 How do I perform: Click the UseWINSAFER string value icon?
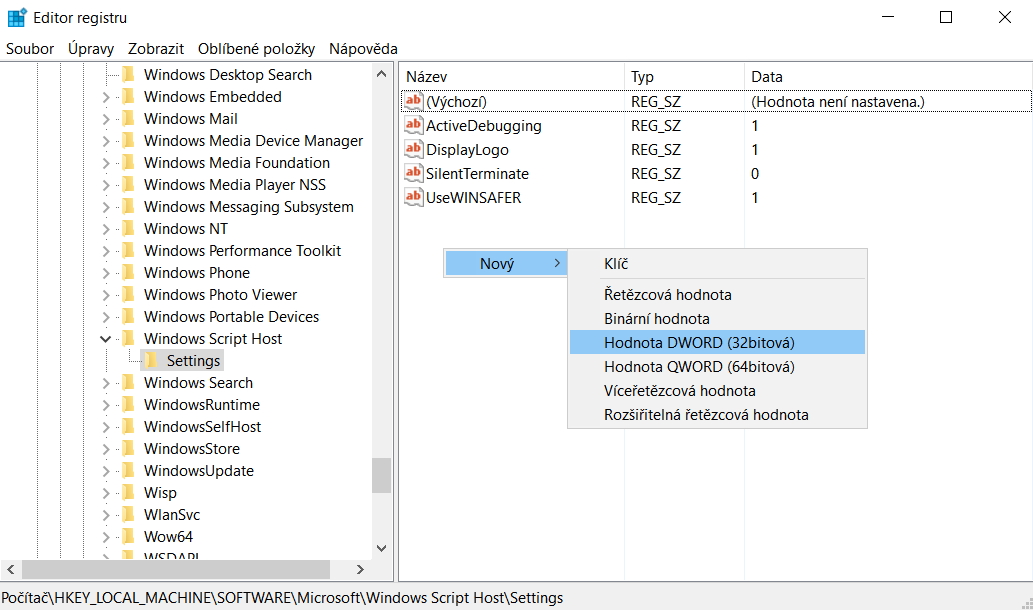pos(414,198)
